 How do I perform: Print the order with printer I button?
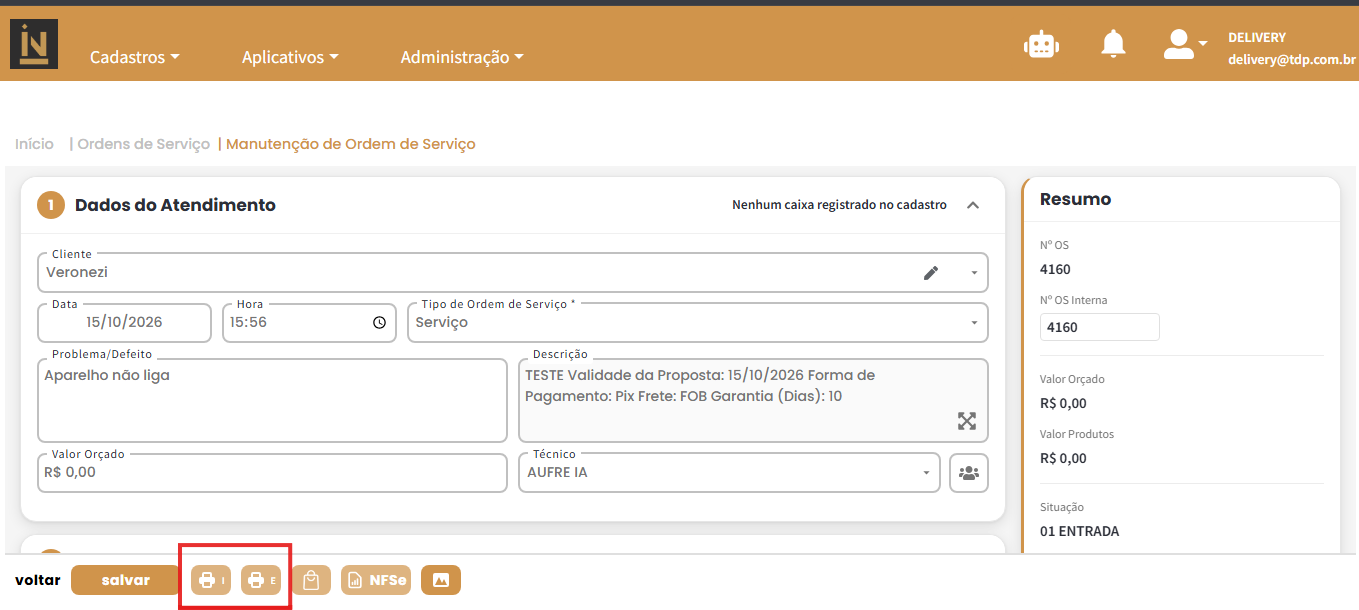coord(211,580)
